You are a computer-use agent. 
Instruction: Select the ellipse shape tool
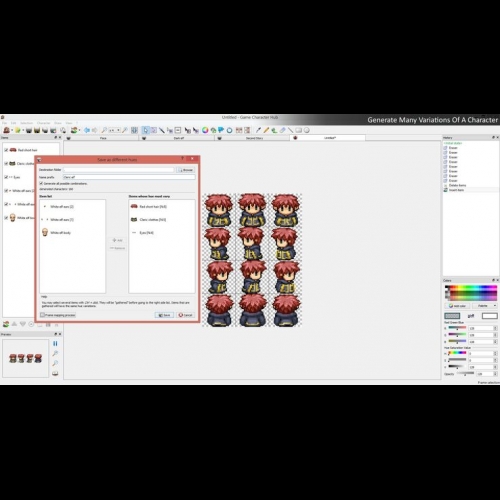(x=306, y=130)
